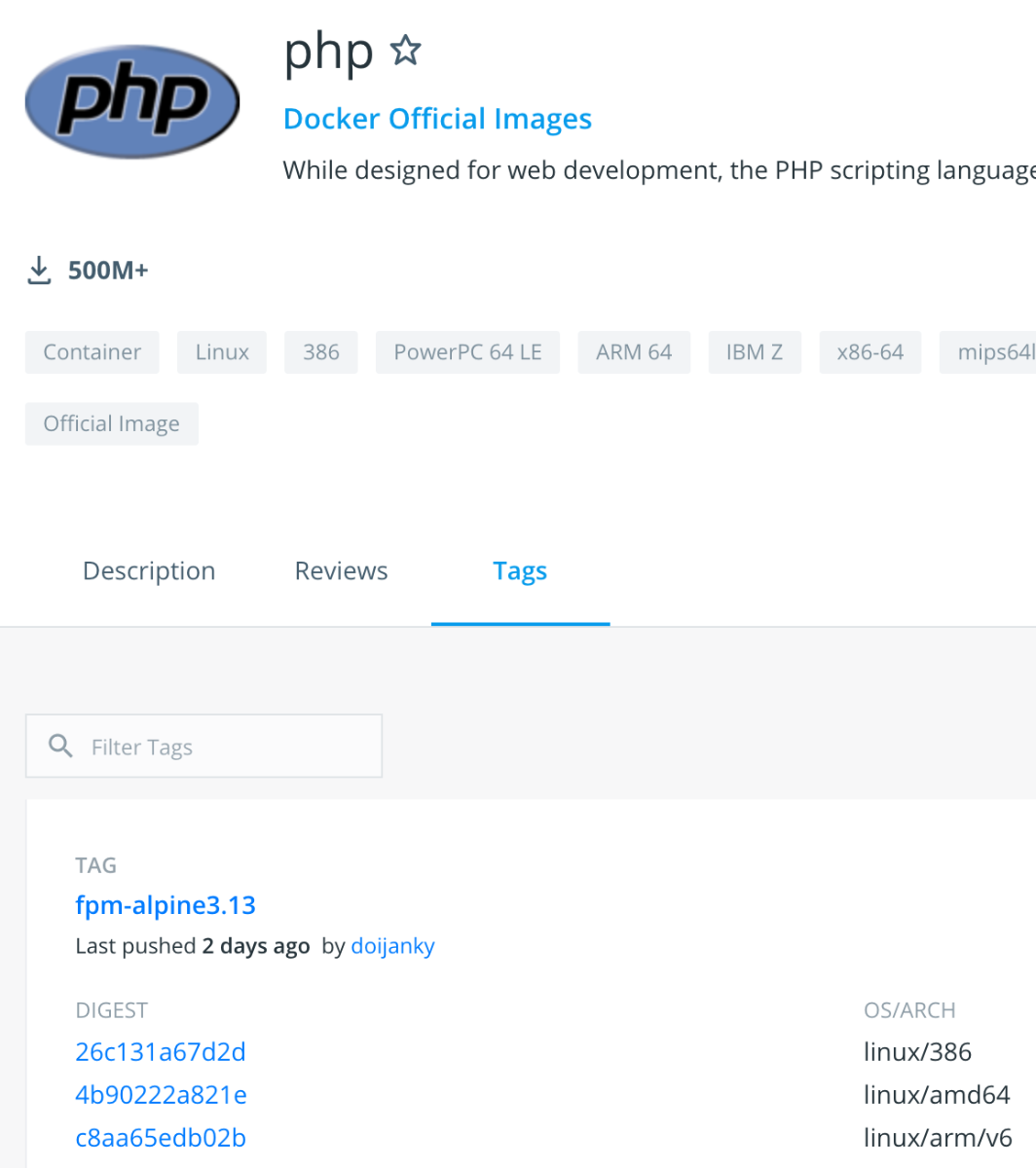Click the Official Image chip
This screenshot has width=1036, height=1168.
tap(112, 424)
